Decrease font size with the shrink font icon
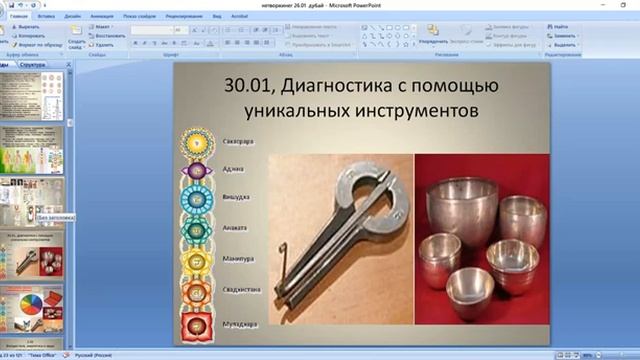 pyautogui.click(x=204, y=30)
